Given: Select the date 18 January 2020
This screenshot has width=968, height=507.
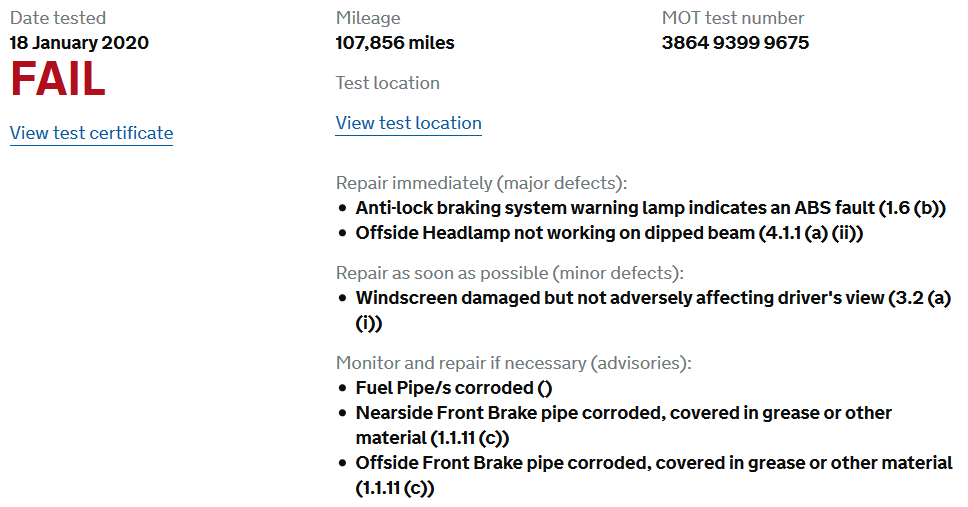Looking at the screenshot, I should point(79,43).
